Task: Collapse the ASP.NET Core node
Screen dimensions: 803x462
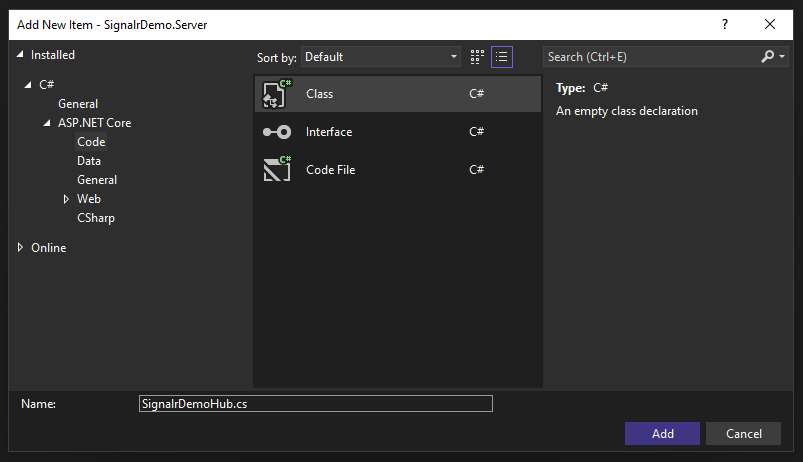Action: click(x=47, y=123)
